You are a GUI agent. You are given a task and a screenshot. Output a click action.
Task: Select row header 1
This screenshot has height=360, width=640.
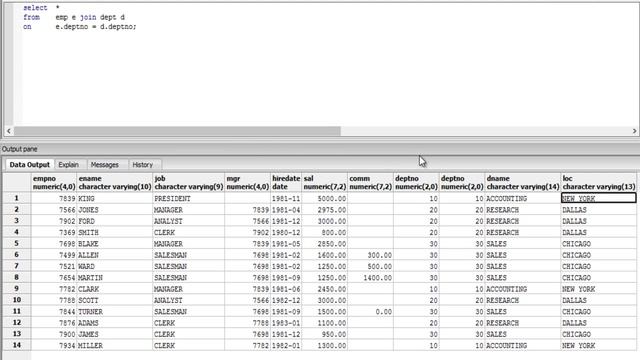click(17, 198)
